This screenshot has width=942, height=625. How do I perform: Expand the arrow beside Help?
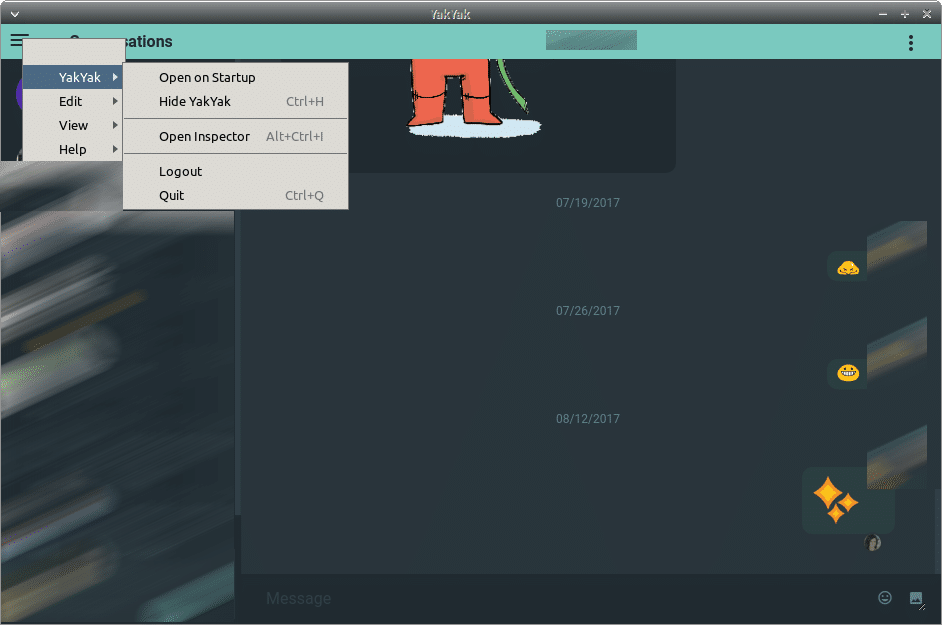(115, 149)
